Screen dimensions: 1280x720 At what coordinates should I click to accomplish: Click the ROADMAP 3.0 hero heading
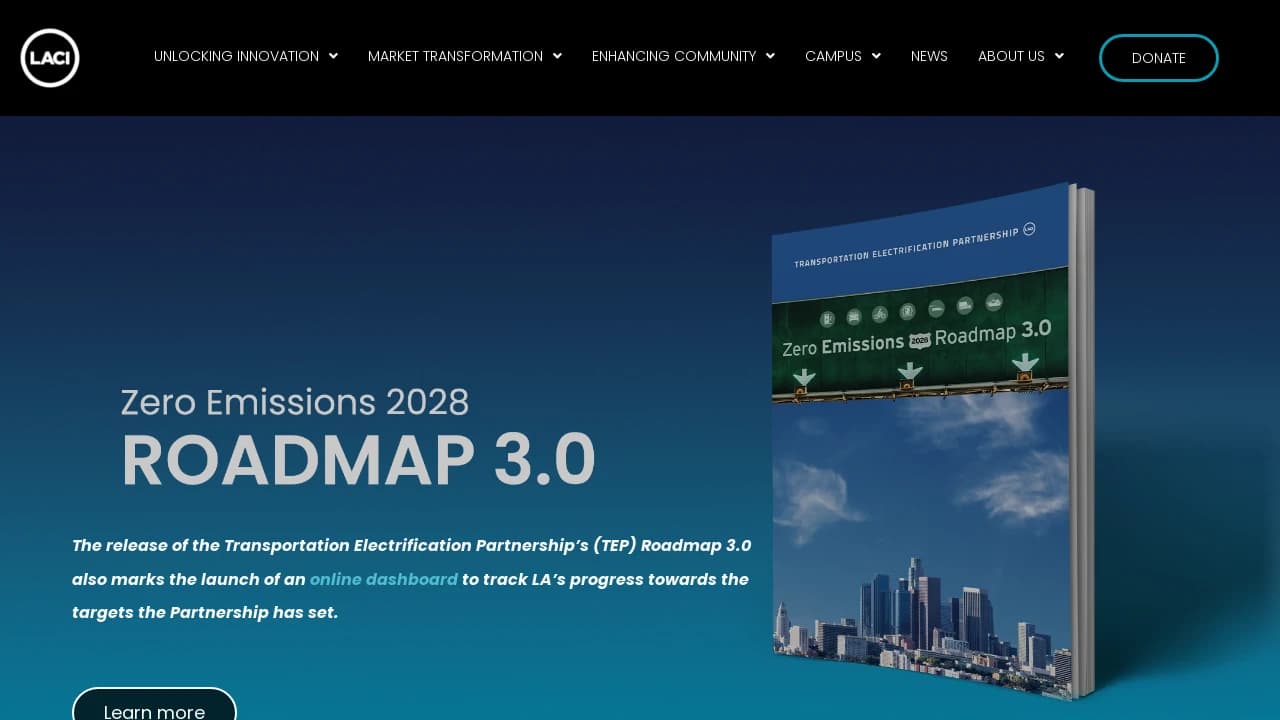tap(358, 460)
